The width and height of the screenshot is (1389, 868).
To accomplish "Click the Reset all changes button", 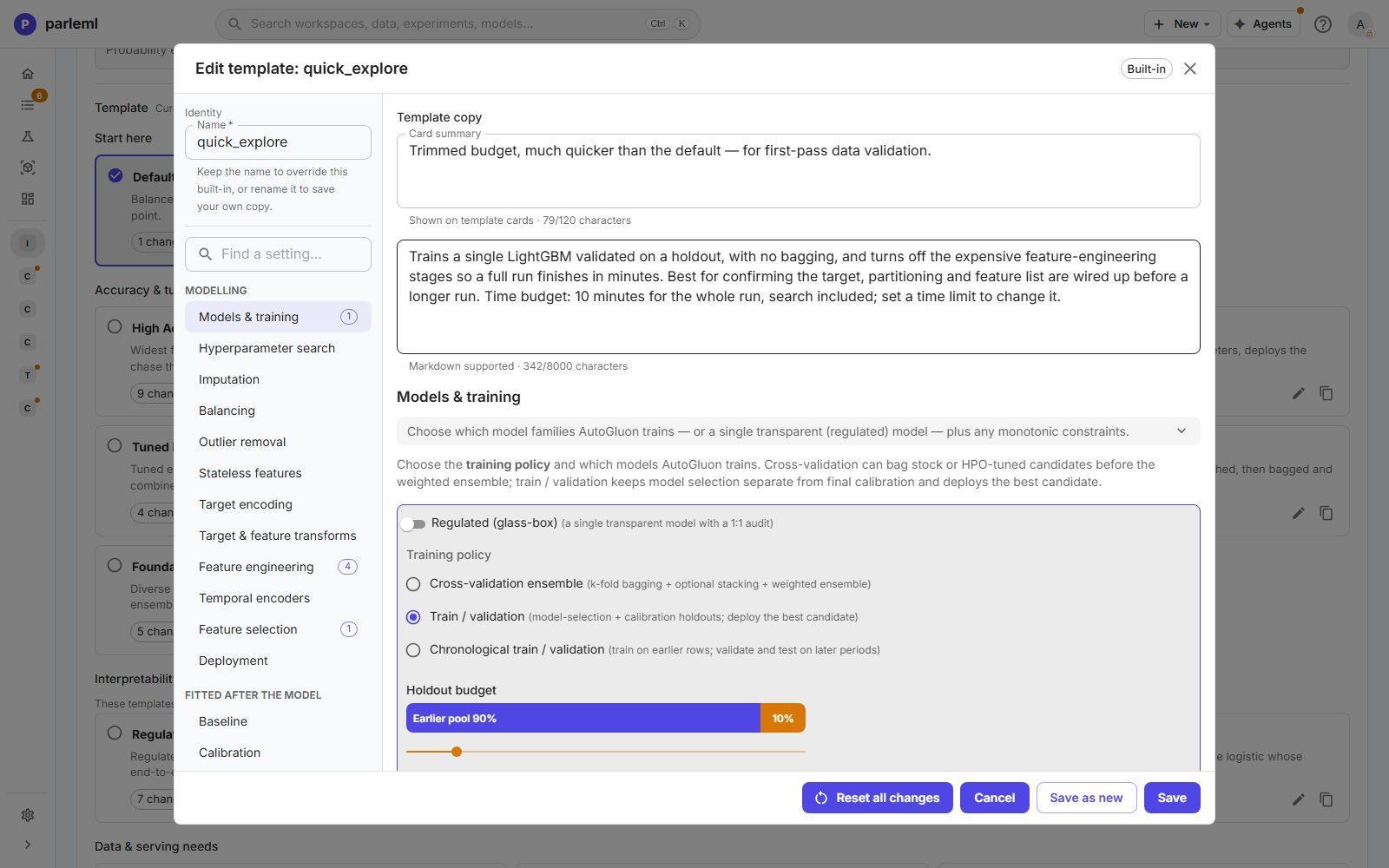I will [x=877, y=798].
